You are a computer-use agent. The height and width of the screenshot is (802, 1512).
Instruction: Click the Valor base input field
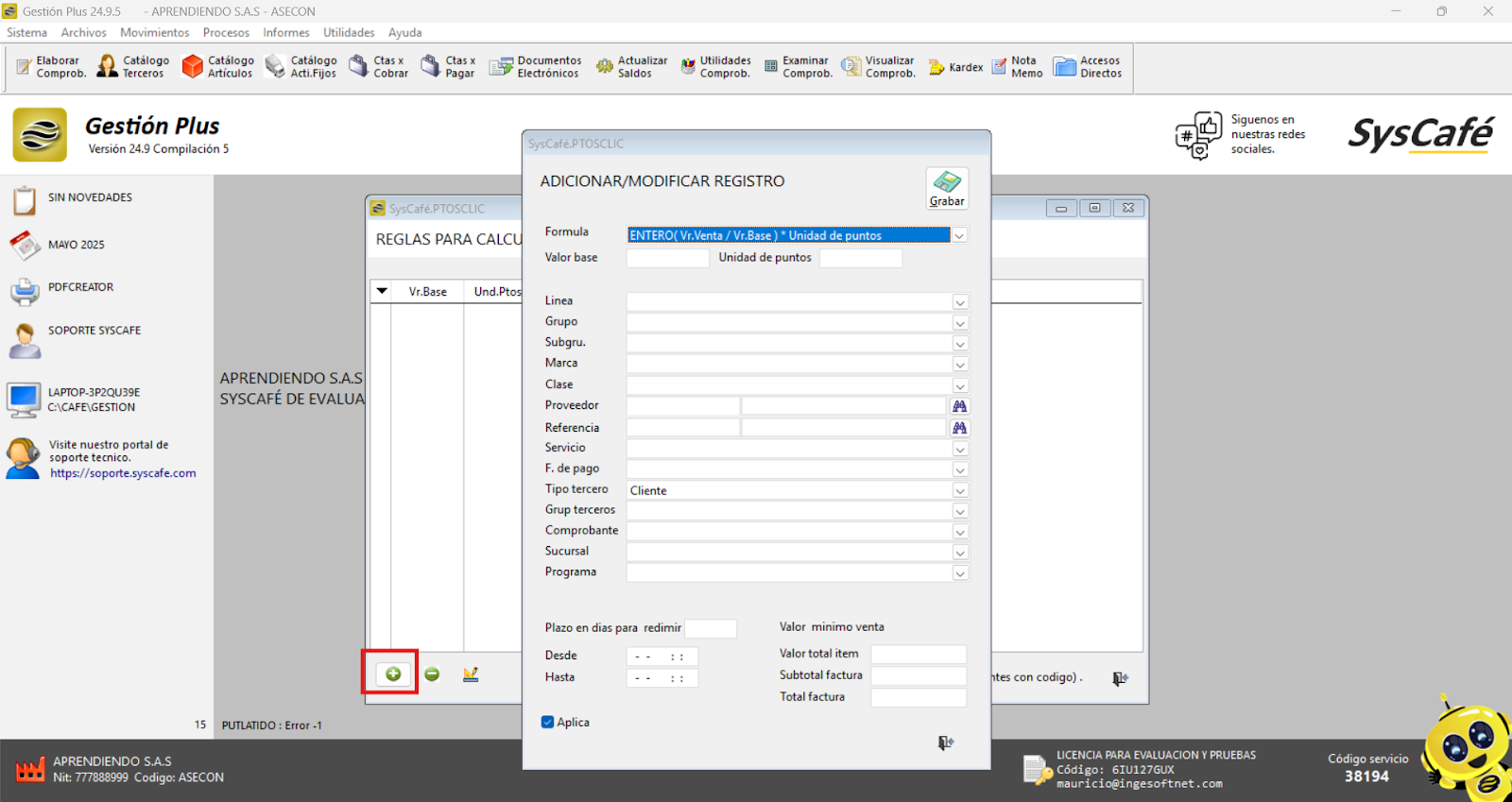click(667, 258)
